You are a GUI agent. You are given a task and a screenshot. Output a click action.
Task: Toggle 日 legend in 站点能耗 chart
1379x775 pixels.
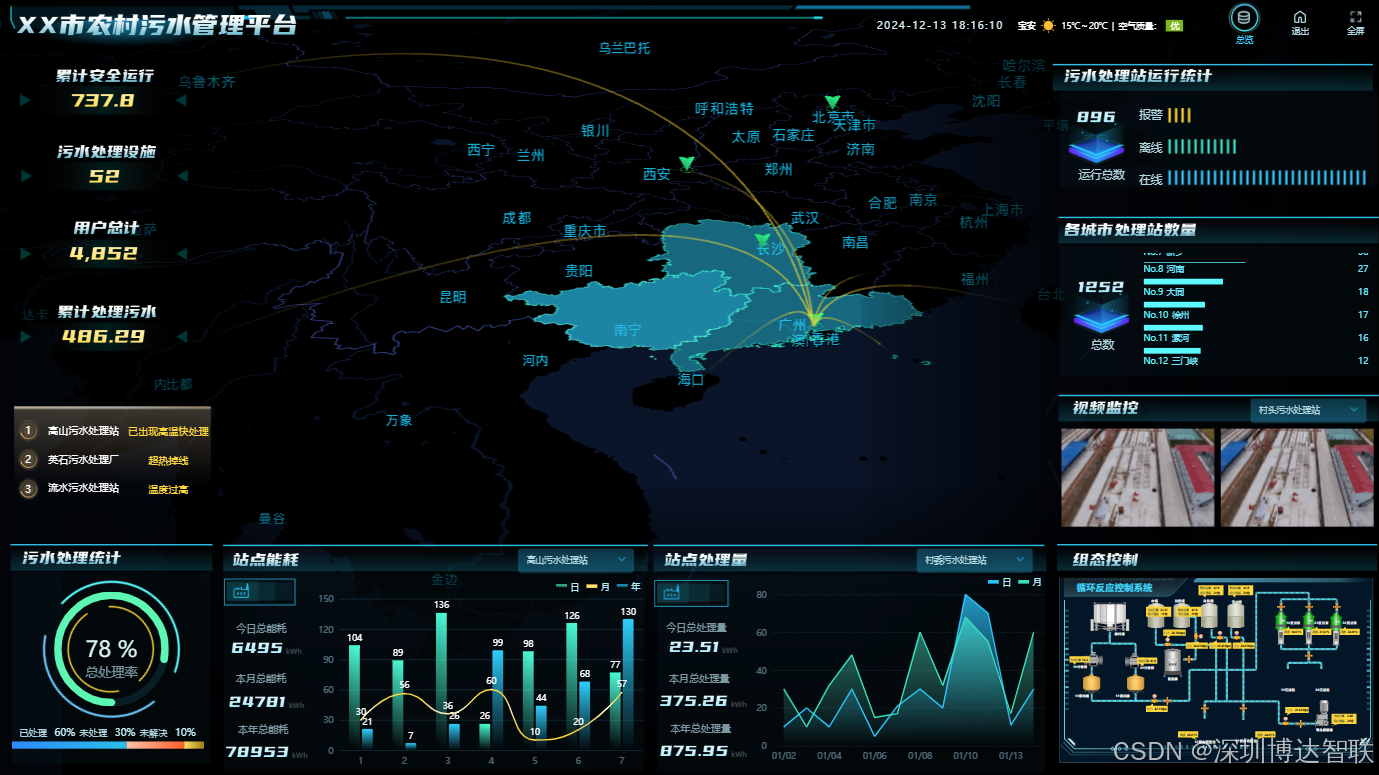pyautogui.click(x=567, y=587)
